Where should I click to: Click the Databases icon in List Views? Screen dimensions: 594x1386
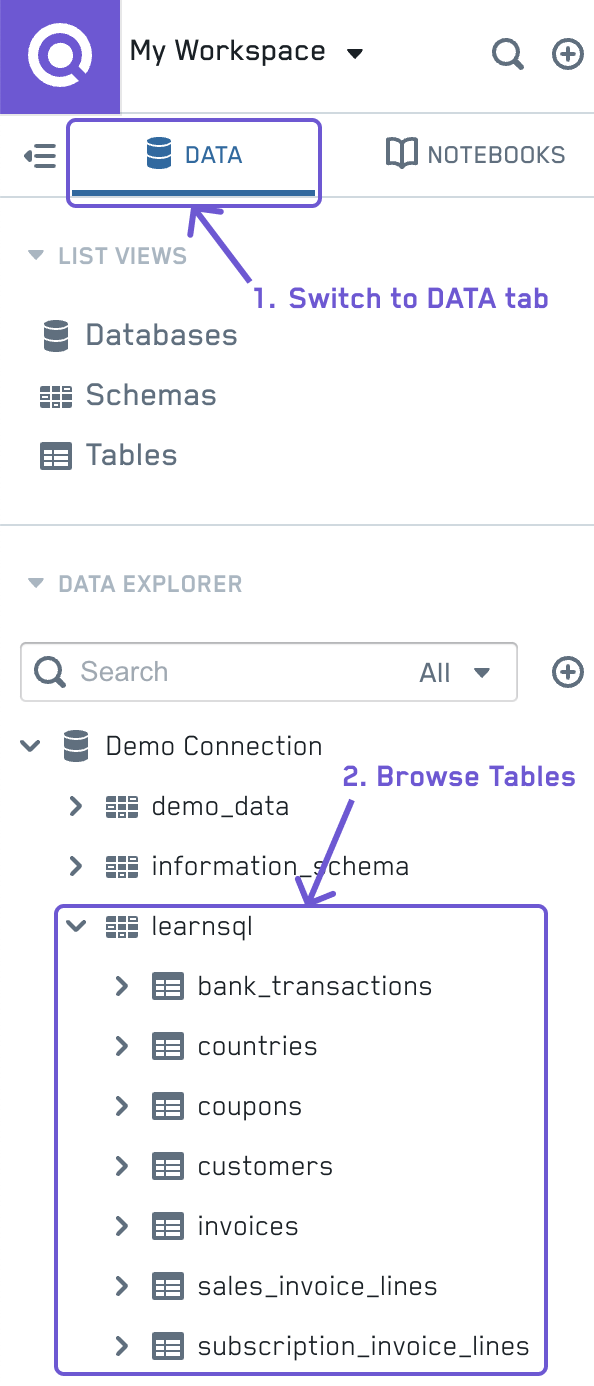tap(55, 335)
